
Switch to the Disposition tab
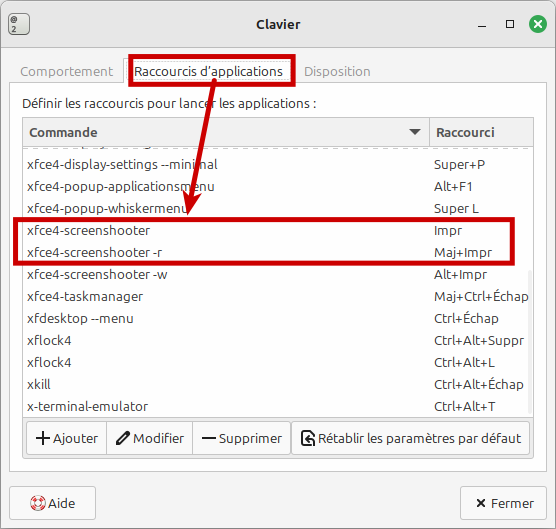point(337,71)
